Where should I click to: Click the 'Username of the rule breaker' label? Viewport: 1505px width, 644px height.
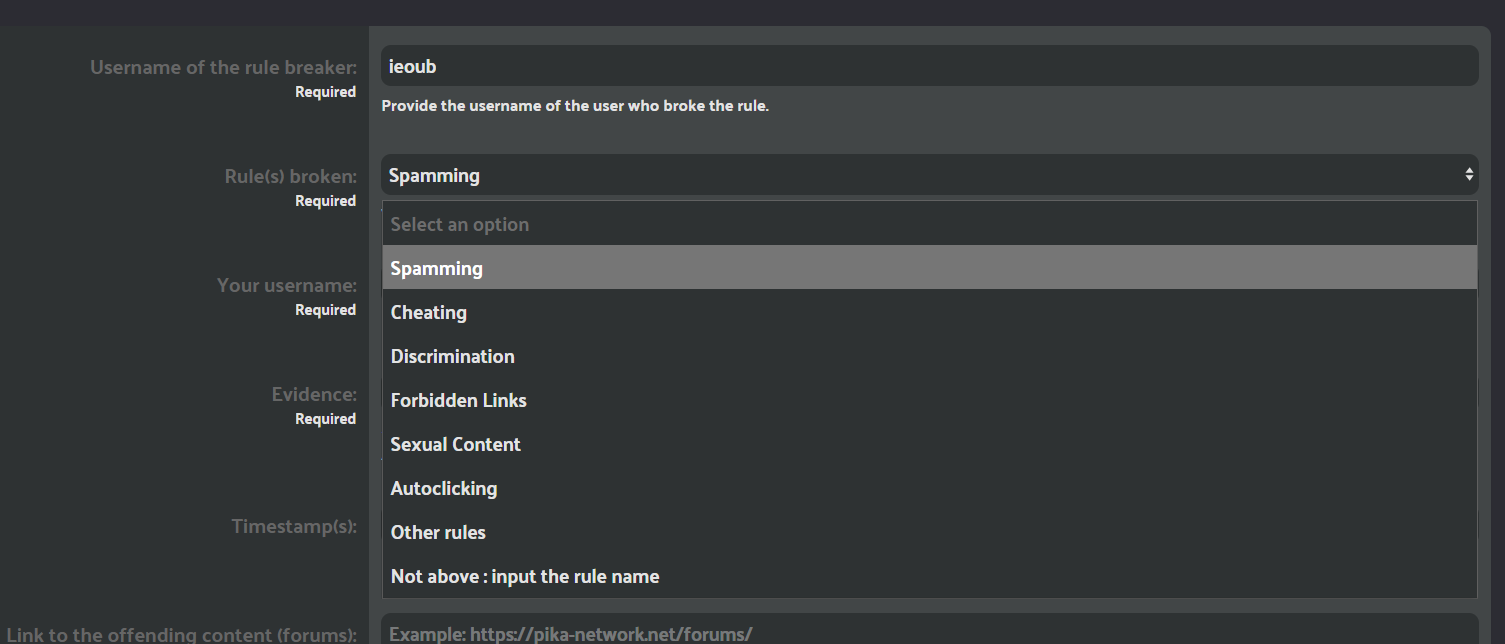coord(223,68)
